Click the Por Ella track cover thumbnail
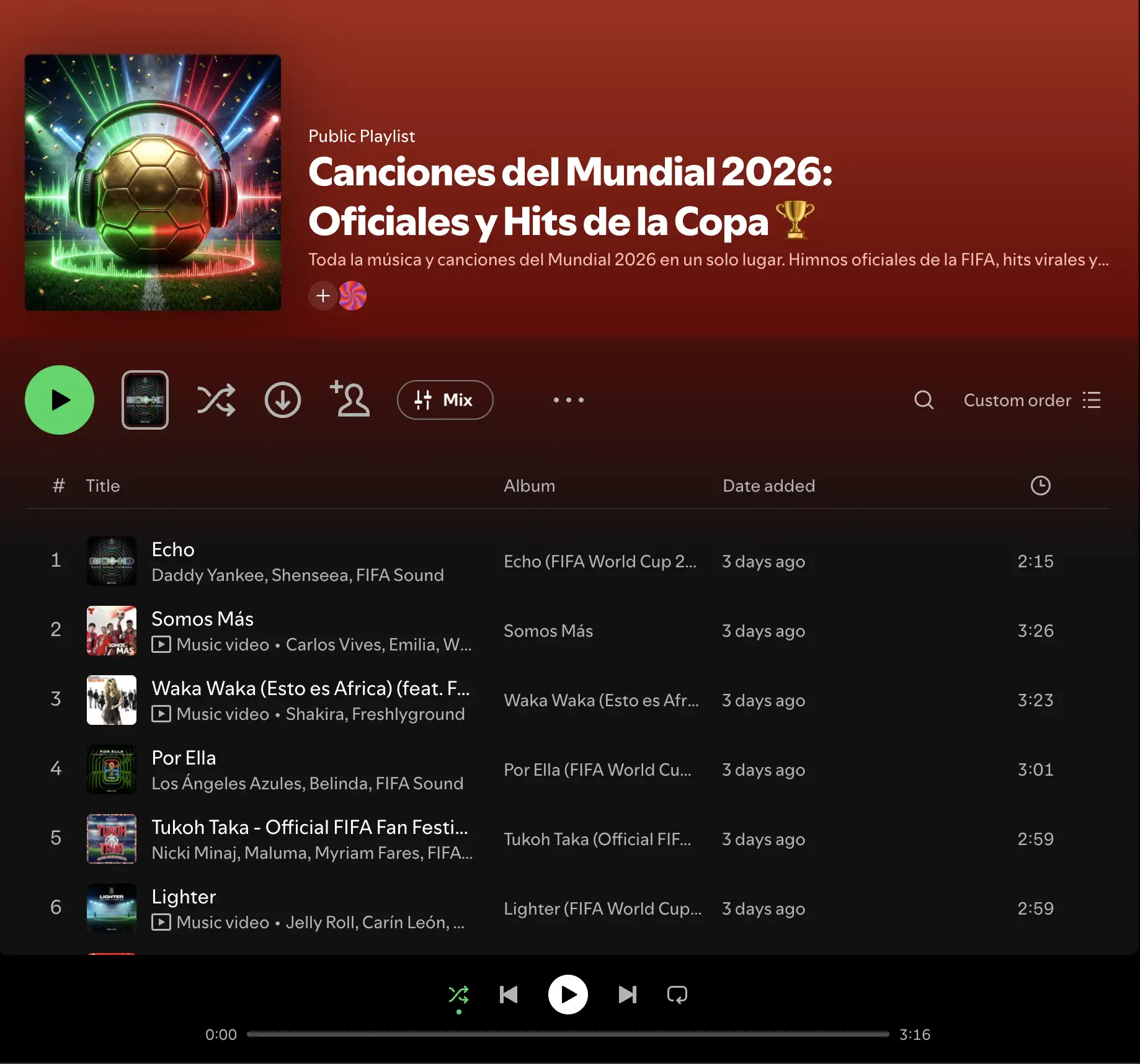Screen dimensions: 1140x1064 112,769
